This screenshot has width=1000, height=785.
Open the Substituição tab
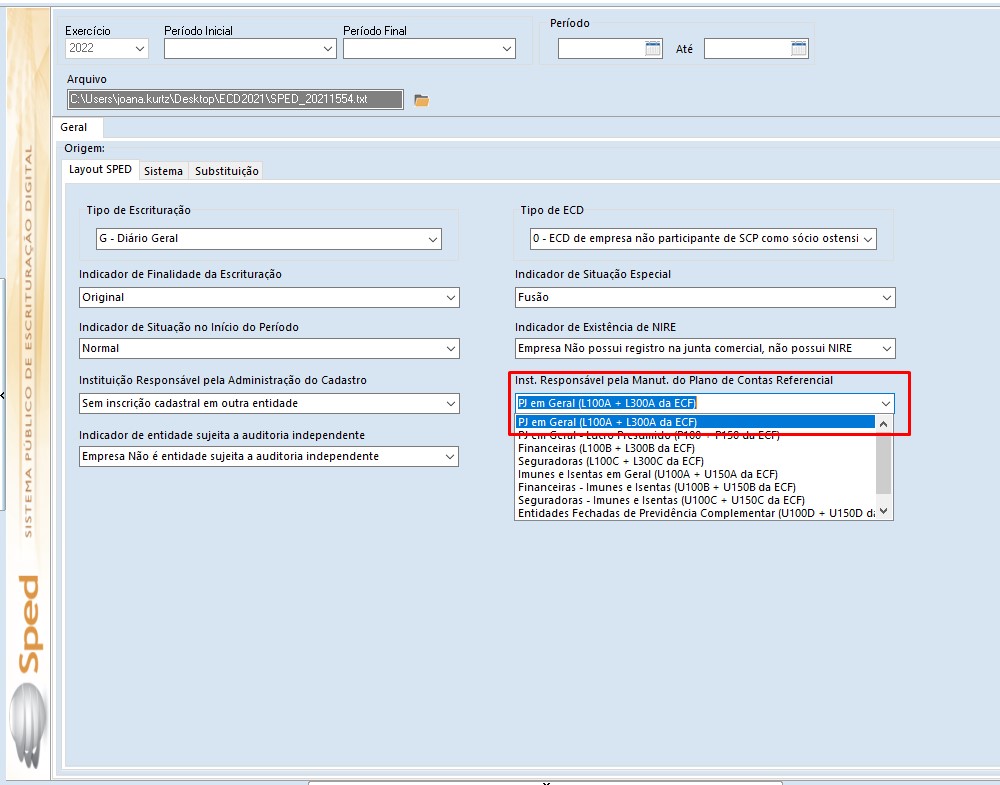coord(228,170)
